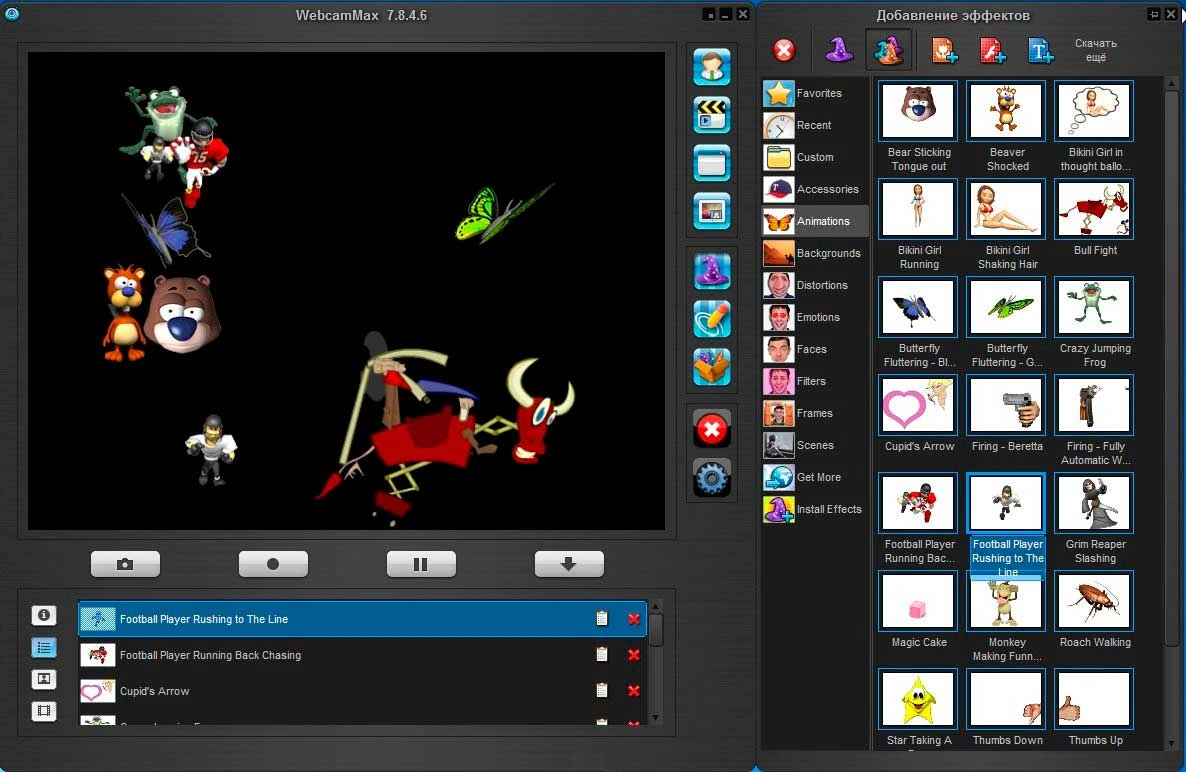Open the wizard hat effects icon
1186x772 pixels.
(711, 272)
